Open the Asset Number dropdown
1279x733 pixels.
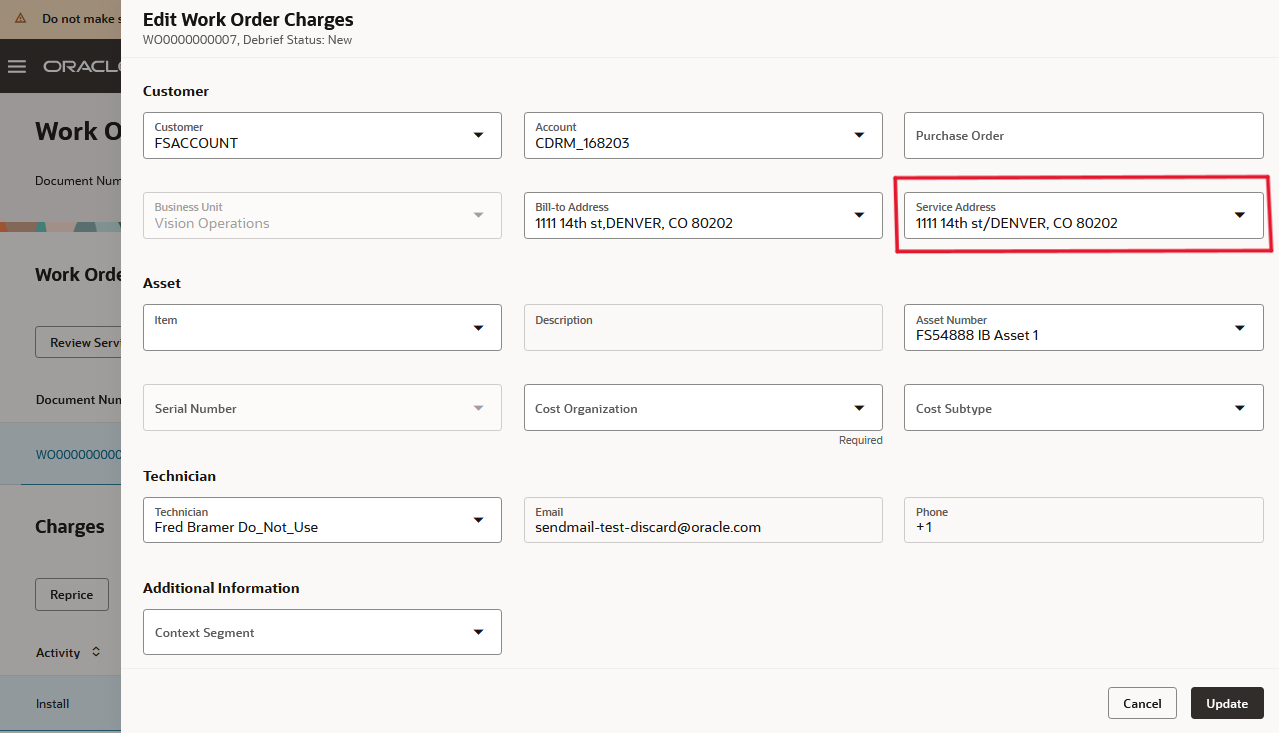(1240, 328)
